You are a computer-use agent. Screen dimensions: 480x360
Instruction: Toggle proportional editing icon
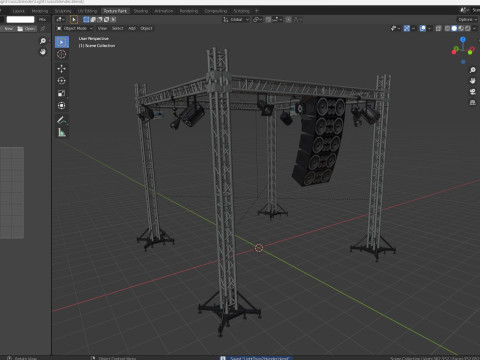[289, 20]
